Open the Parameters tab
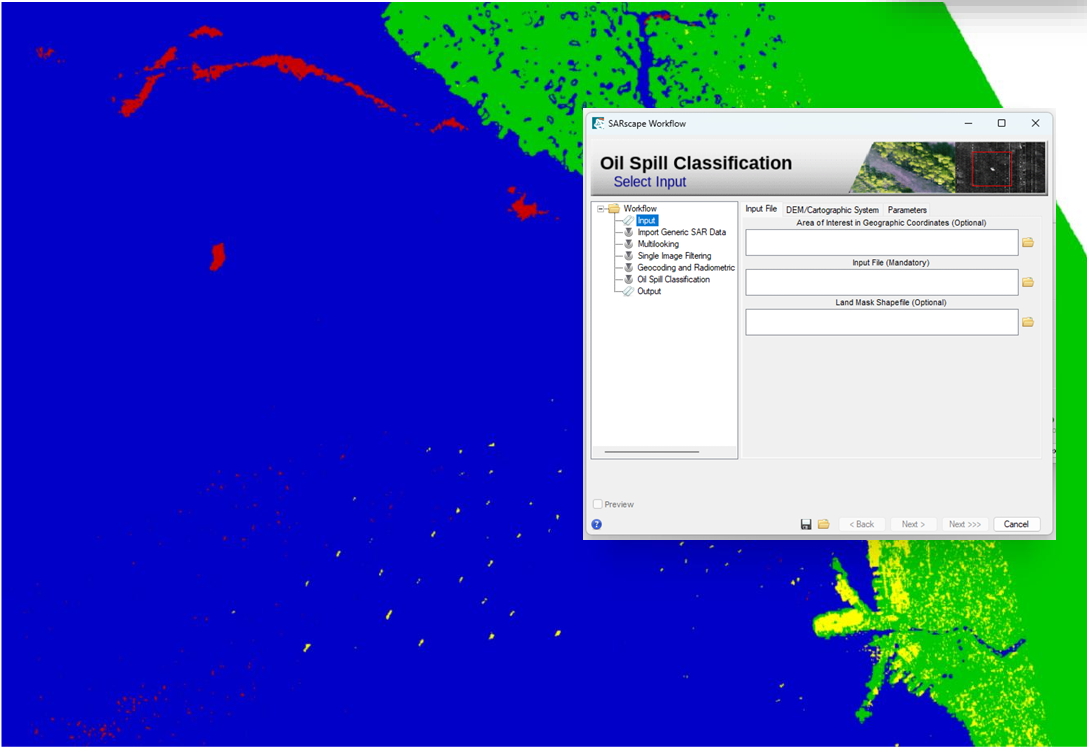 [x=907, y=210]
